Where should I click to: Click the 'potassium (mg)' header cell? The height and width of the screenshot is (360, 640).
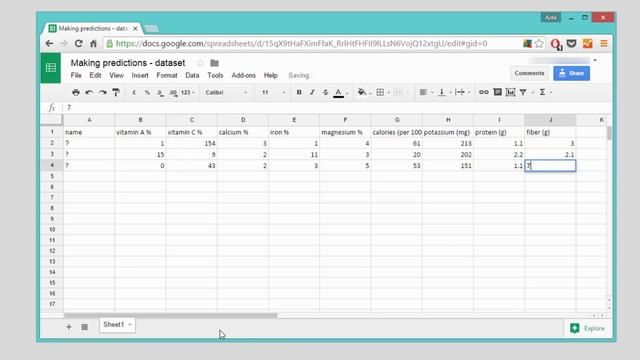click(x=448, y=132)
